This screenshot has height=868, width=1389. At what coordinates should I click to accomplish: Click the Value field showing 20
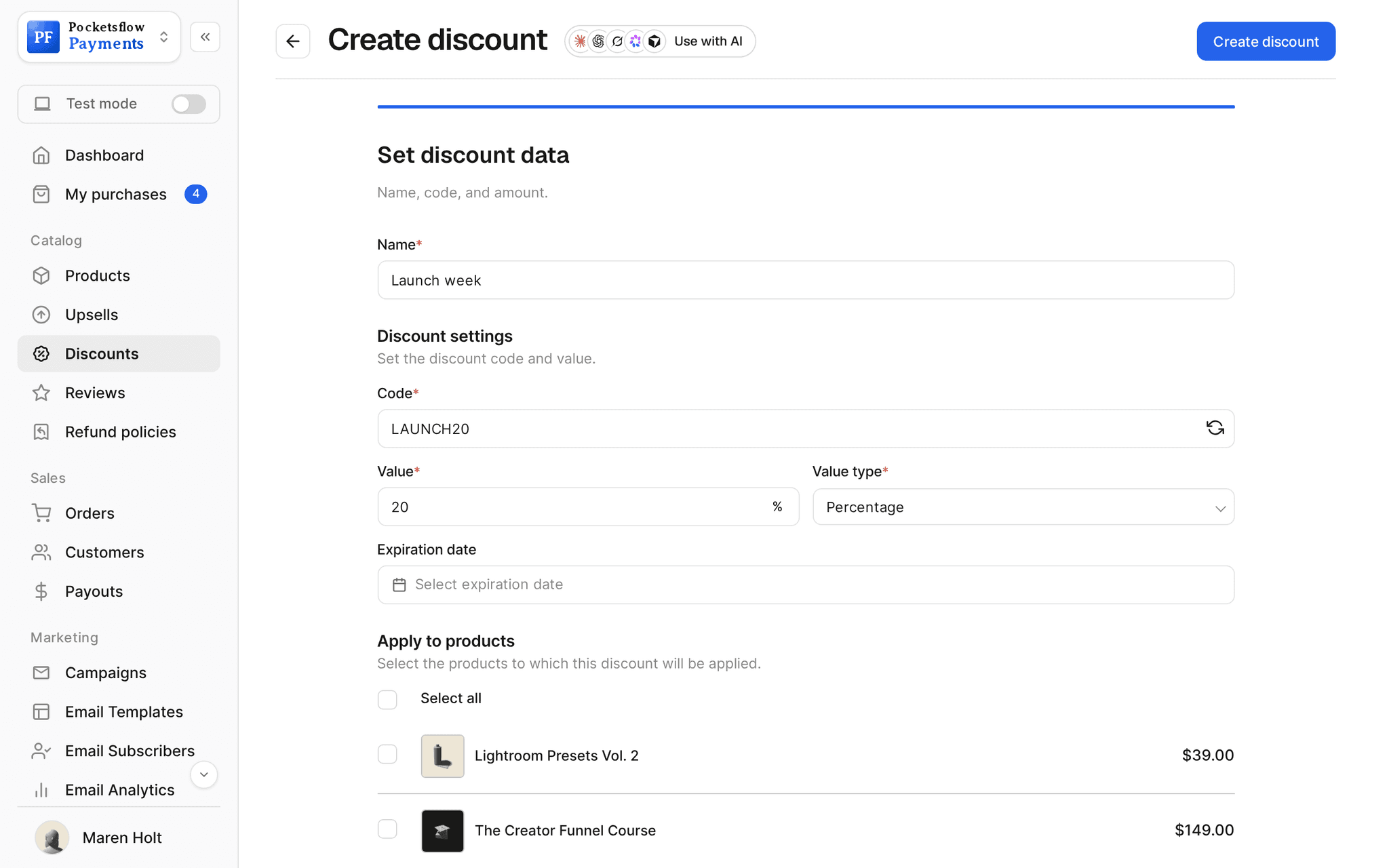pos(588,507)
